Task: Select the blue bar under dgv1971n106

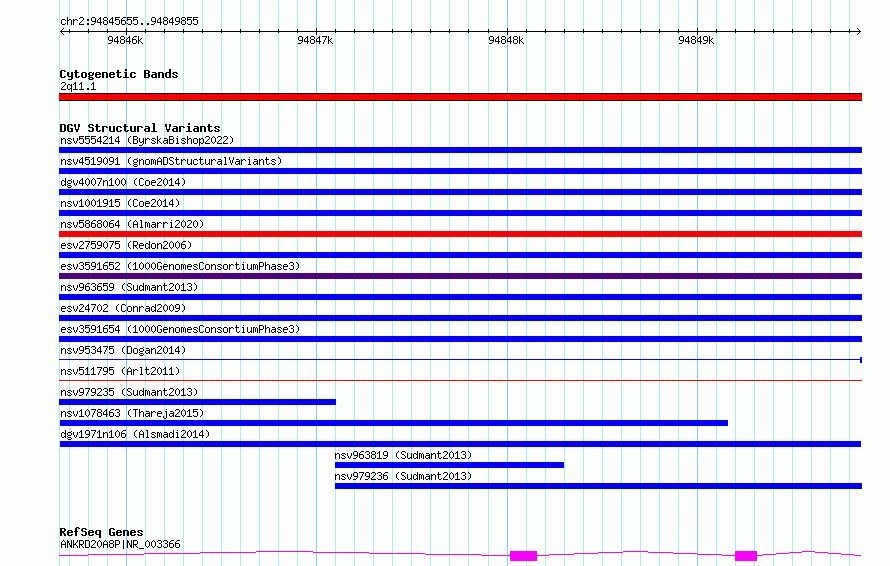Action: [460, 444]
